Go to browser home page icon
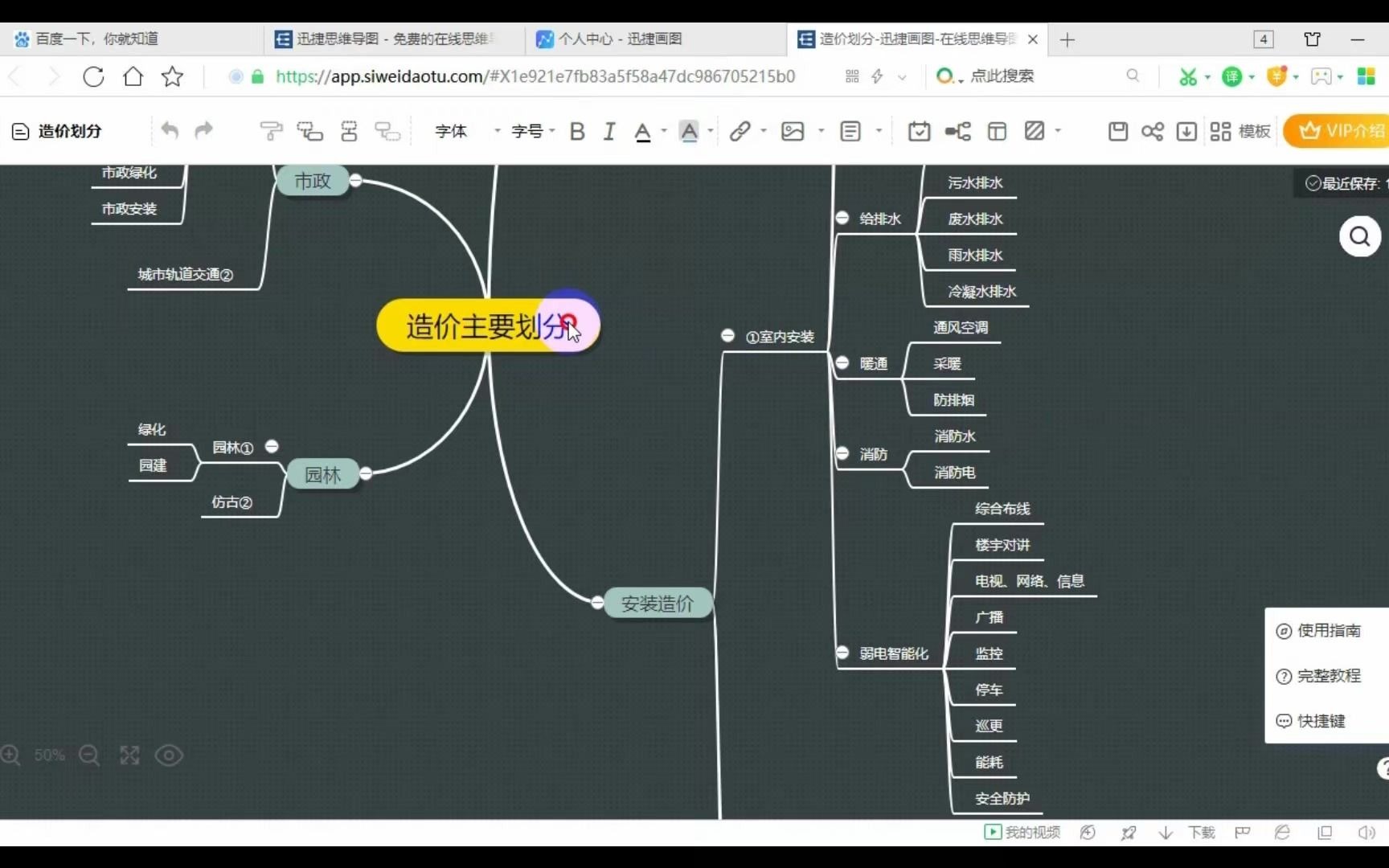 pos(133,76)
